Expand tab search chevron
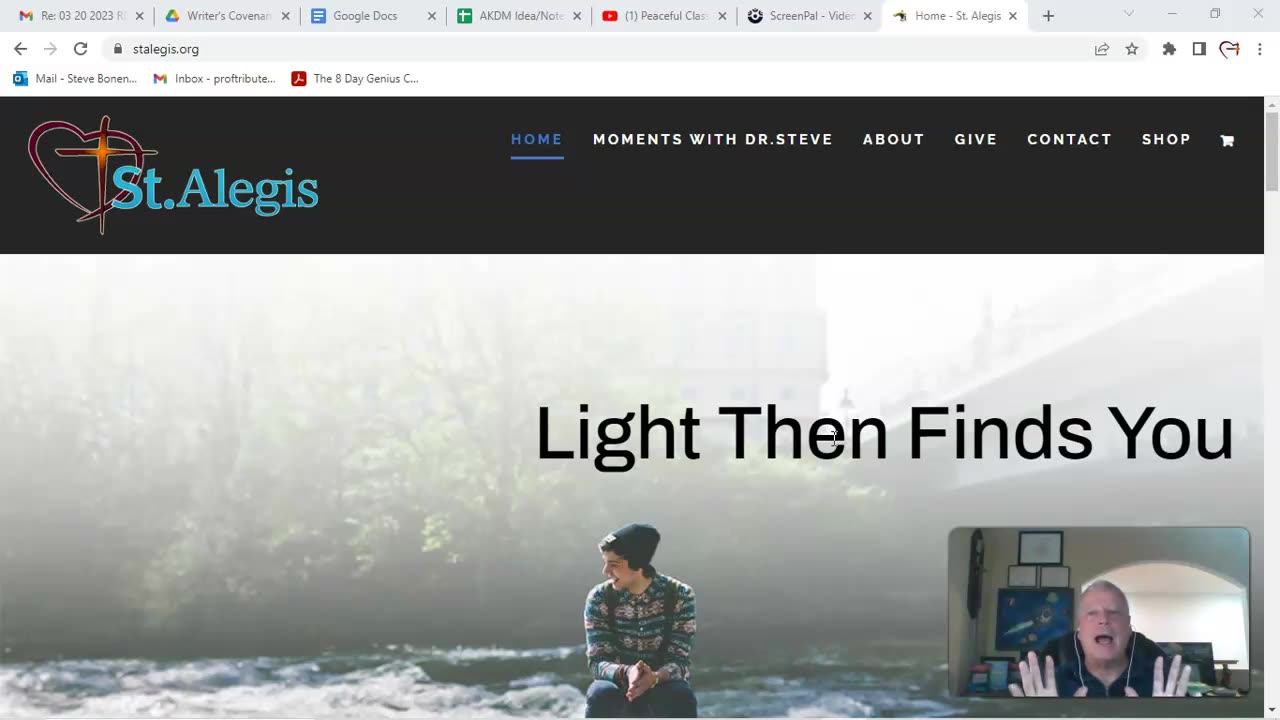This screenshot has width=1280, height=720. (x=1129, y=14)
